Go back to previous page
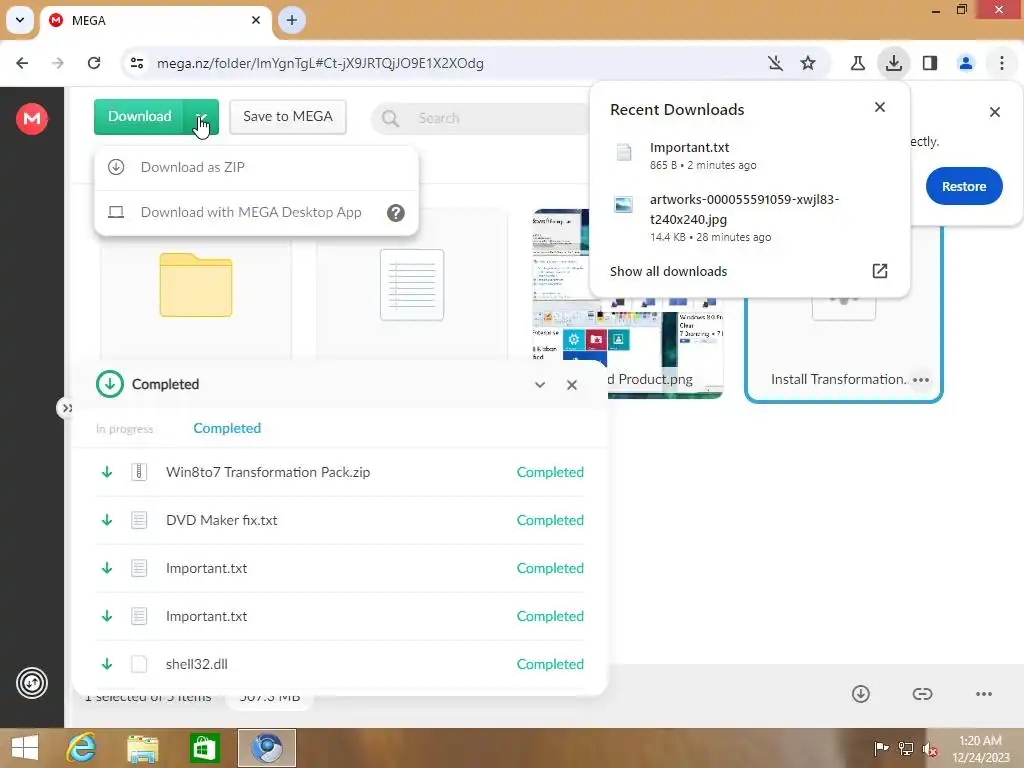Viewport: 1024px width, 768px height. pos(22,63)
